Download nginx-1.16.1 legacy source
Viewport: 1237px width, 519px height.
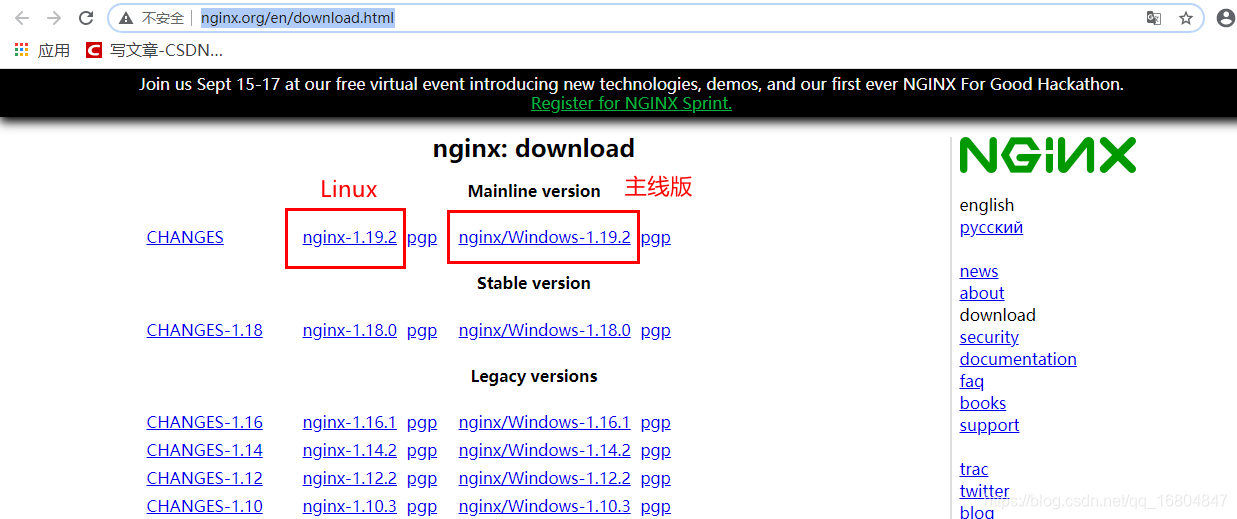[x=350, y=422]
